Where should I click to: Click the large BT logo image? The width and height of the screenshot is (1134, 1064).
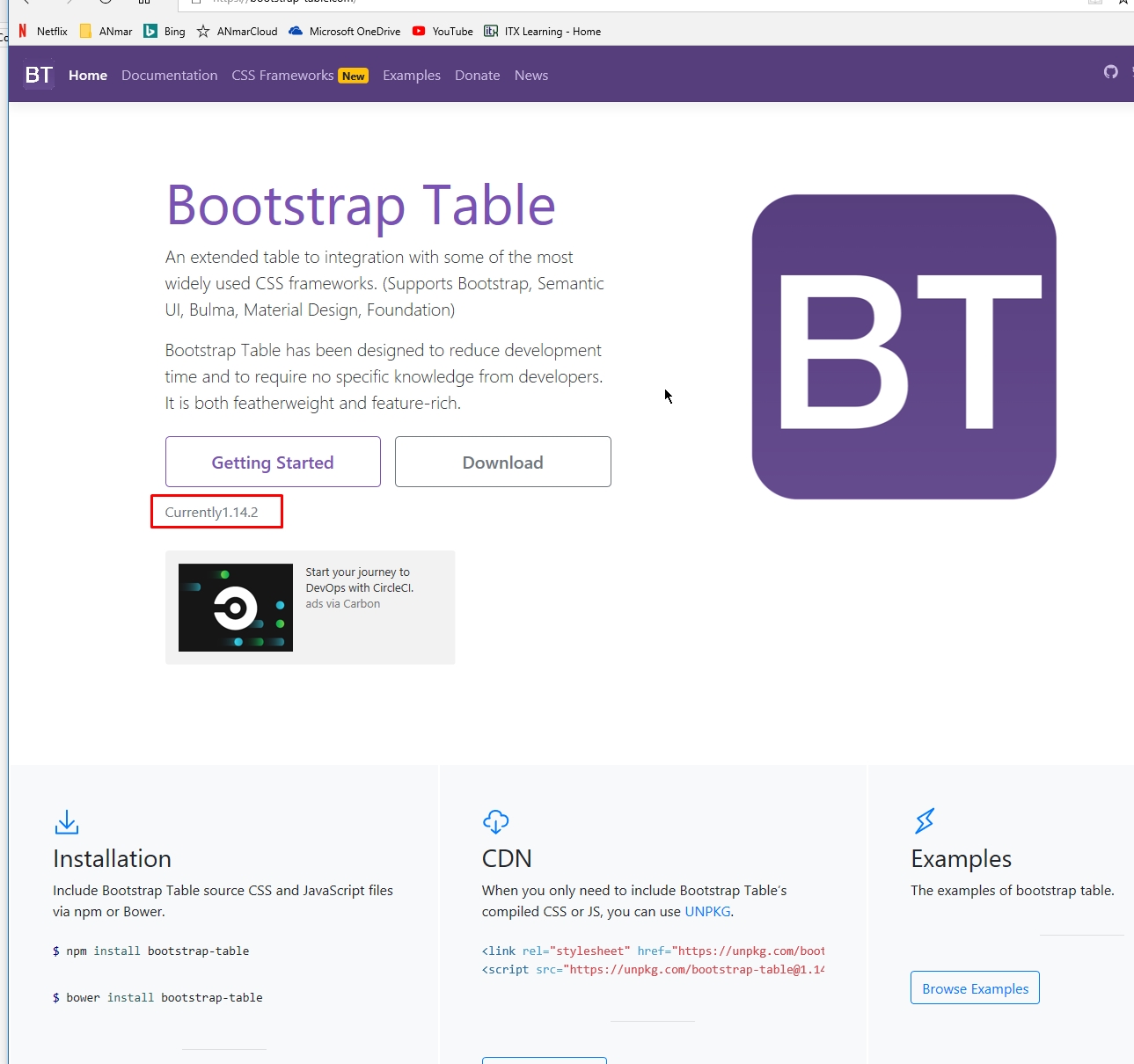[x=904, y=346]
